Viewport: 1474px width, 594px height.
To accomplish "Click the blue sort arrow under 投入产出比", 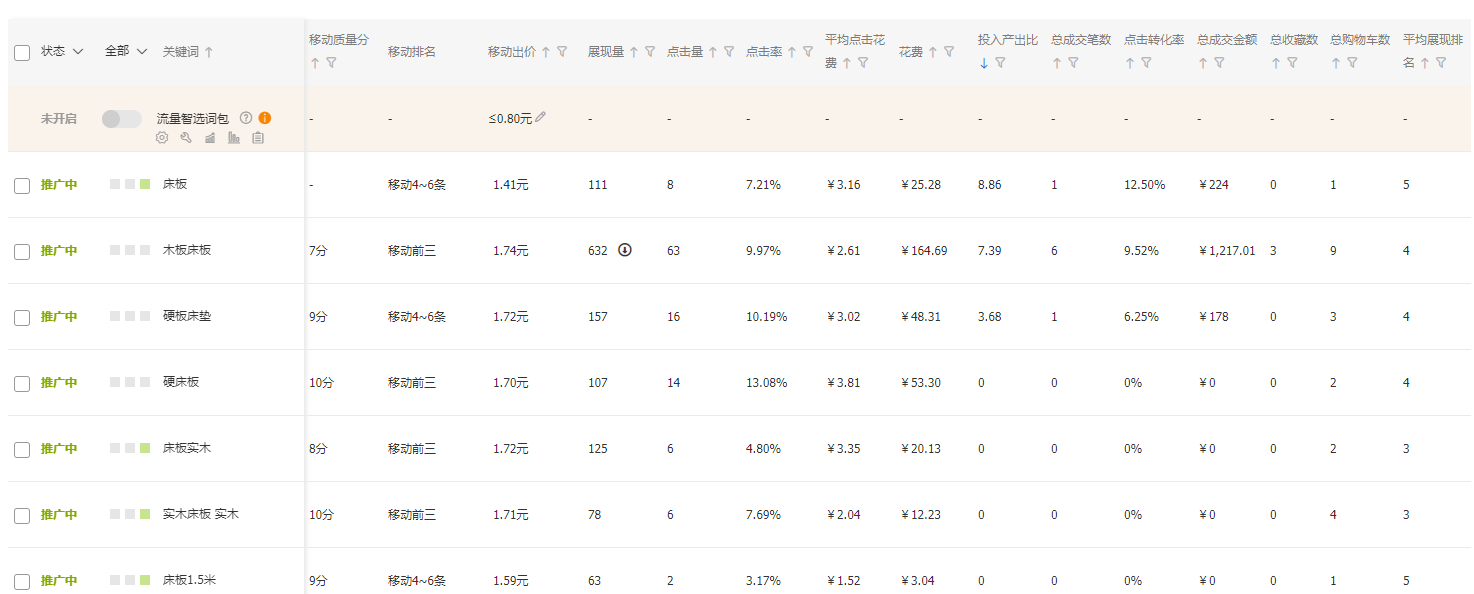I will tap(984, 63).
